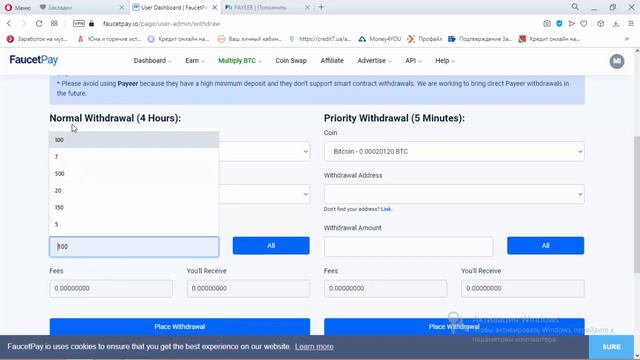Image resolution: width=640 pixels, height=360 pixels.
Task: Click the ad blocker shield icon
Action: 559,24
